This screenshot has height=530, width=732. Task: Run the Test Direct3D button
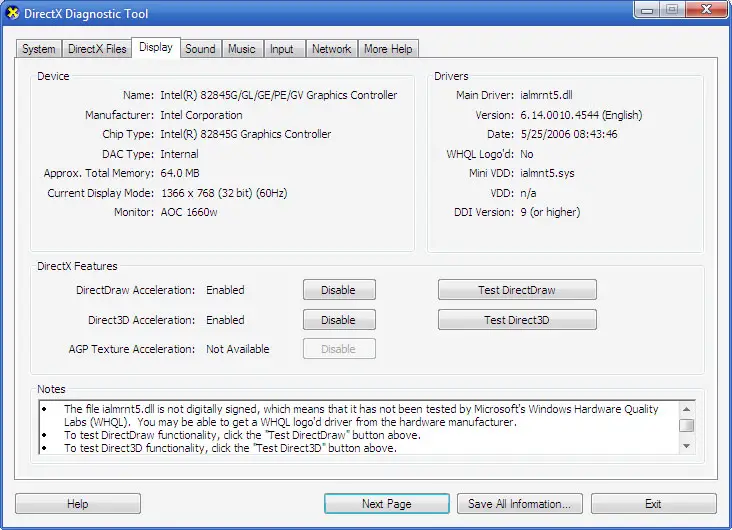(x=517, y=320)
